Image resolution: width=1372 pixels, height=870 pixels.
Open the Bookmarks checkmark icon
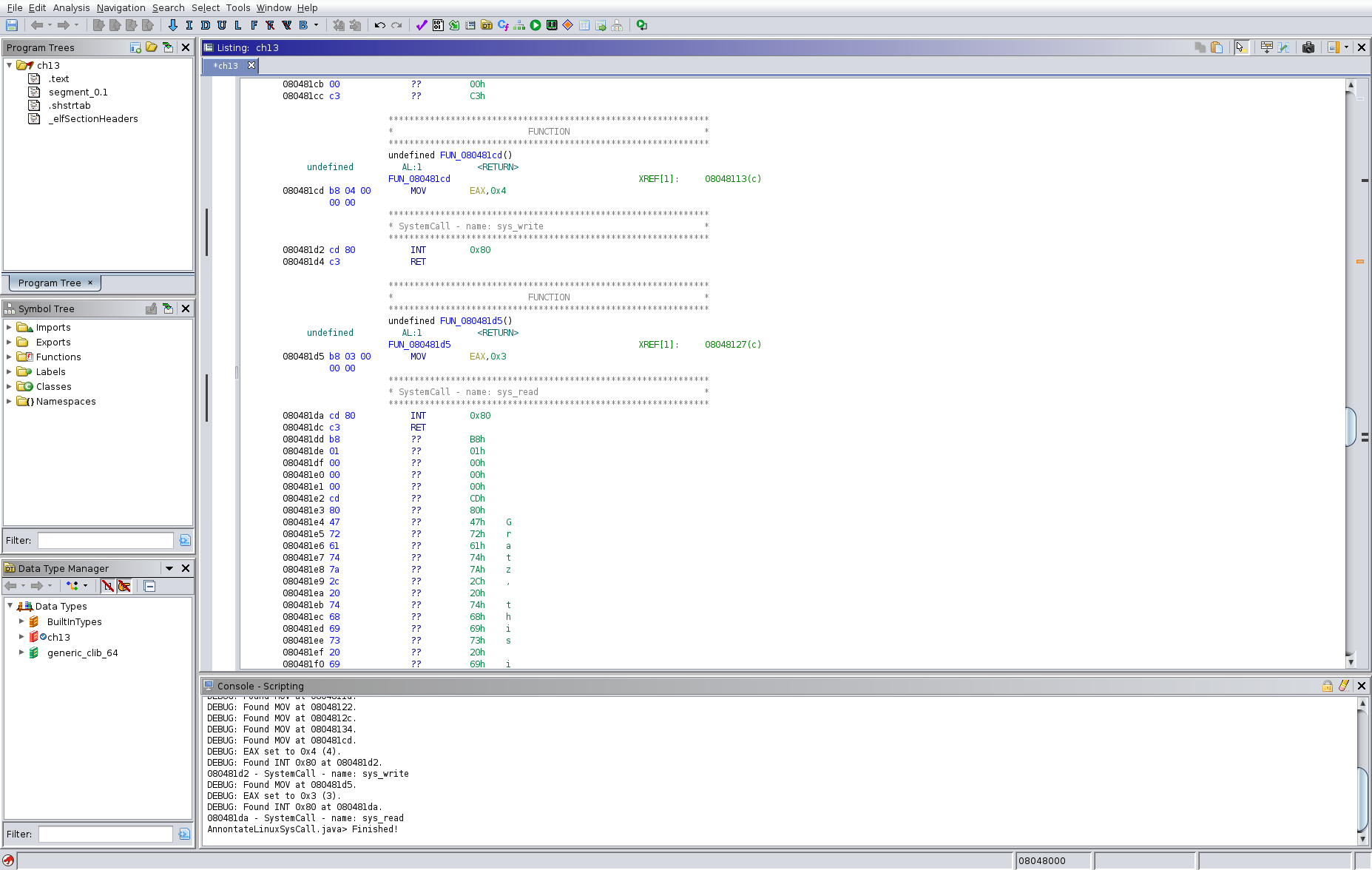pyautogui.click(x=422, y=25)
